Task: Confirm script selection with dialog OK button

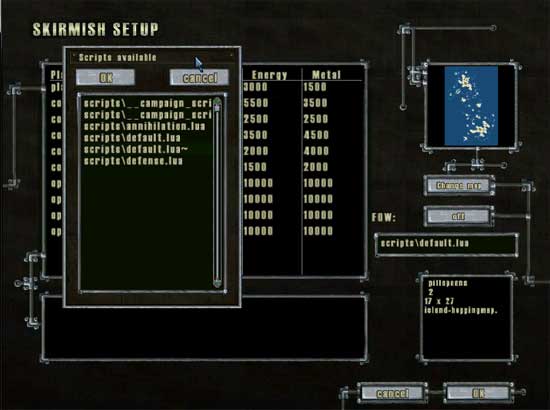Action: click(x=105, y=77)
